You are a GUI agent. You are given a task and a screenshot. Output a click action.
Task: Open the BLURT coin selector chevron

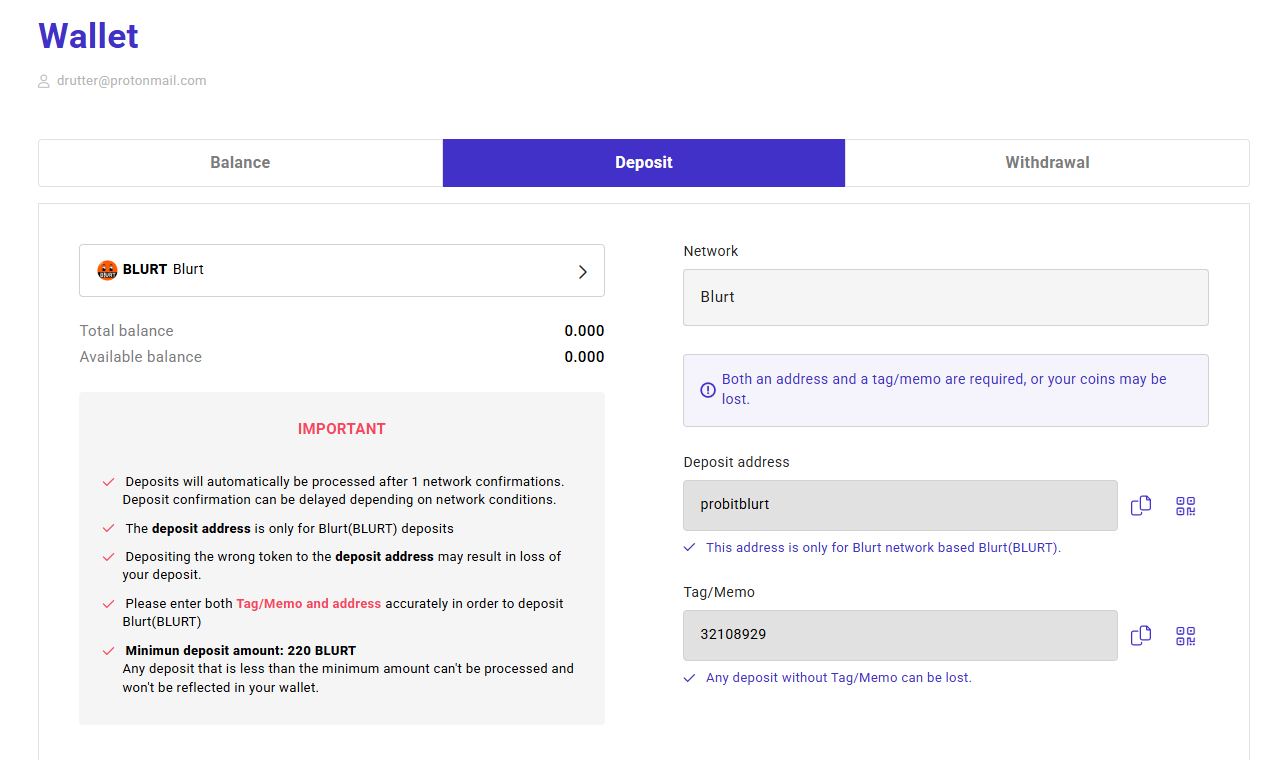pyautogui.click(x=583, y=271)
